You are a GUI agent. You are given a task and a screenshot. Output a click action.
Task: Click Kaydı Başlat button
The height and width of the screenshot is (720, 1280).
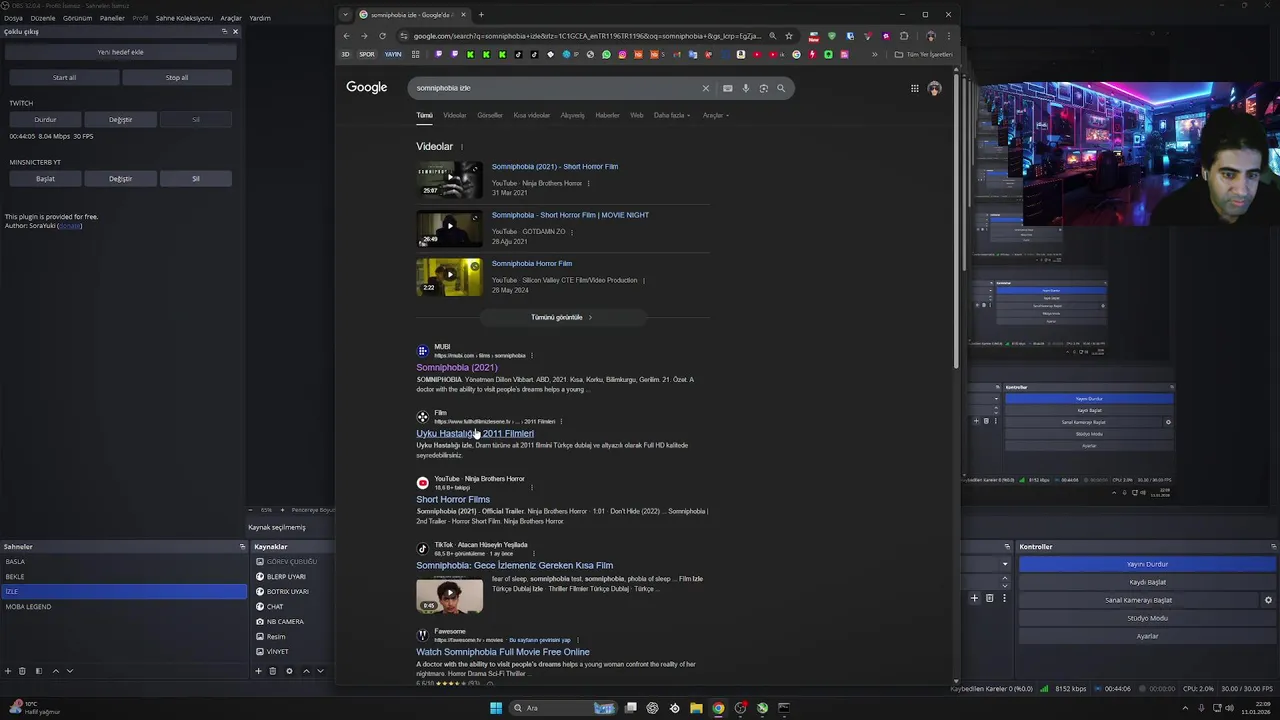1147,582
